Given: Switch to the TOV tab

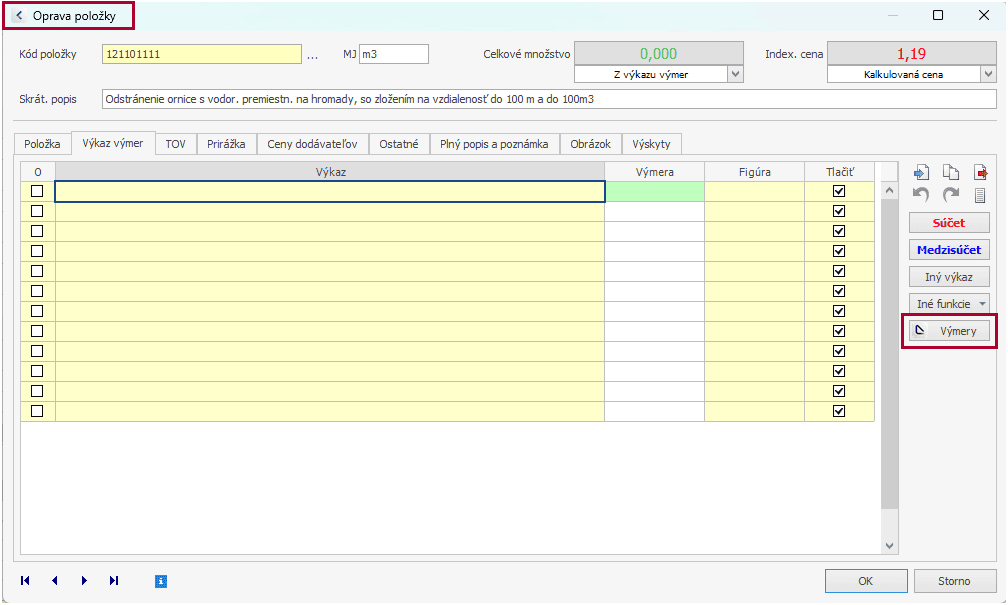Looking at the screenshot, I should coord(176,144).
